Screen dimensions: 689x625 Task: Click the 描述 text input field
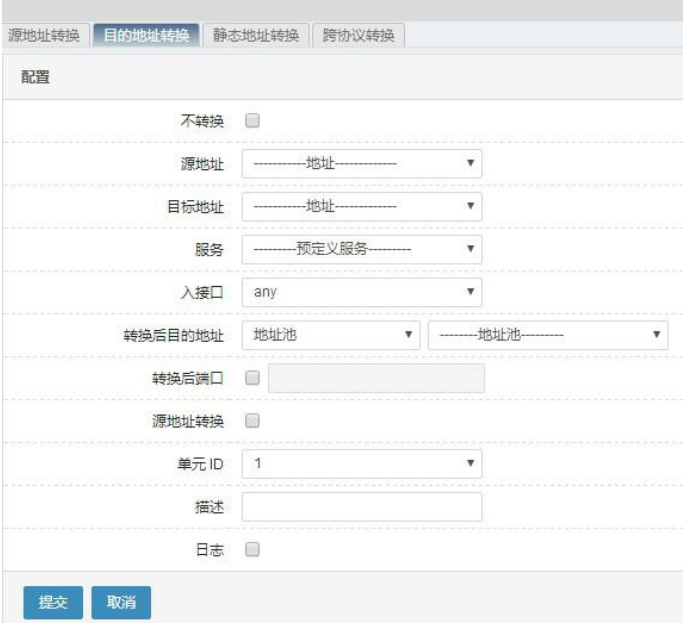362,506
